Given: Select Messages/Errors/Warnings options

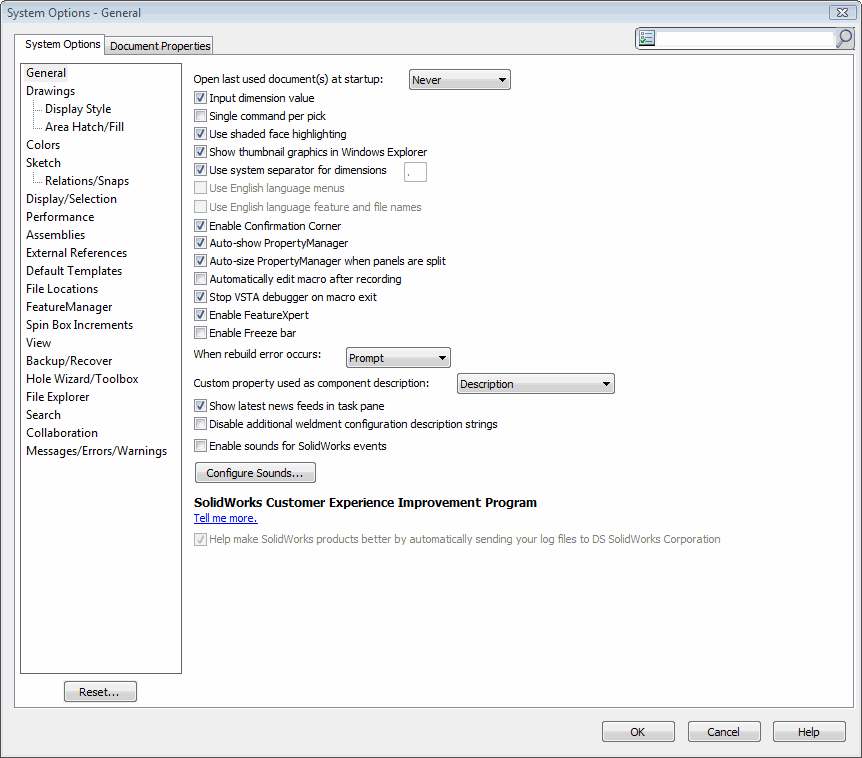Looking at the screenshot, I should coord(97,451).
